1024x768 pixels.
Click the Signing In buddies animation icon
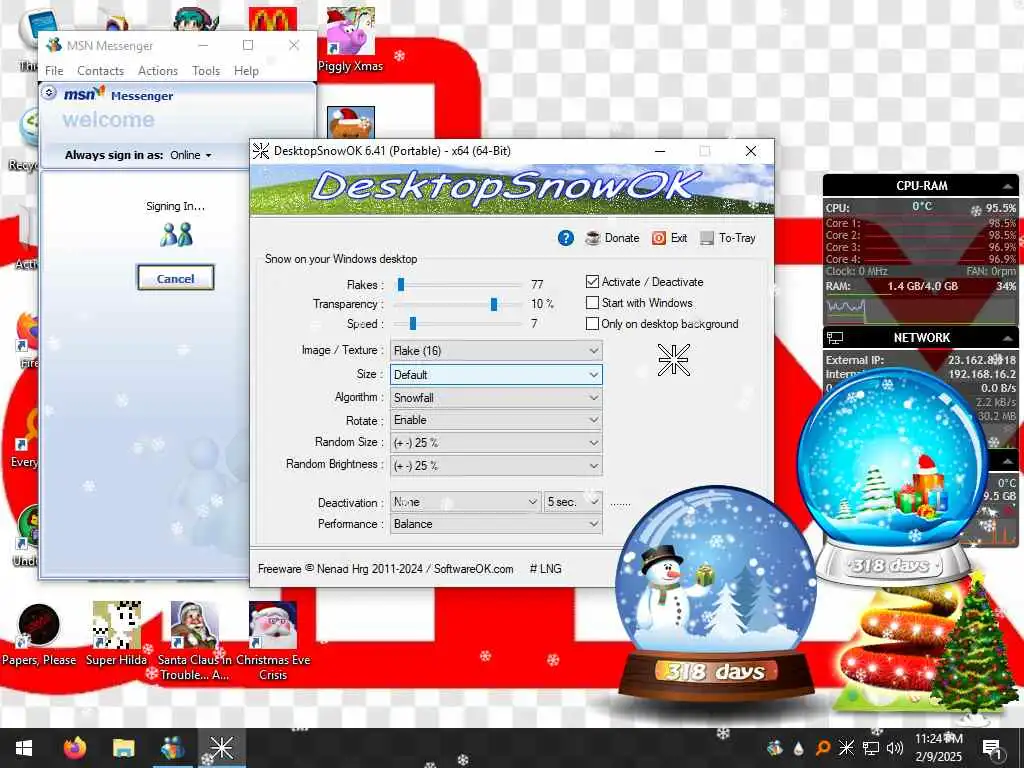[176, 234]
